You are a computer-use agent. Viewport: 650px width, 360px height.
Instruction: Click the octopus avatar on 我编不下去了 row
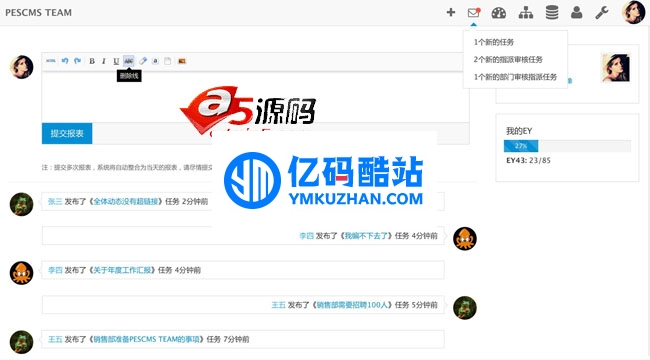click(x=465, y=238)
